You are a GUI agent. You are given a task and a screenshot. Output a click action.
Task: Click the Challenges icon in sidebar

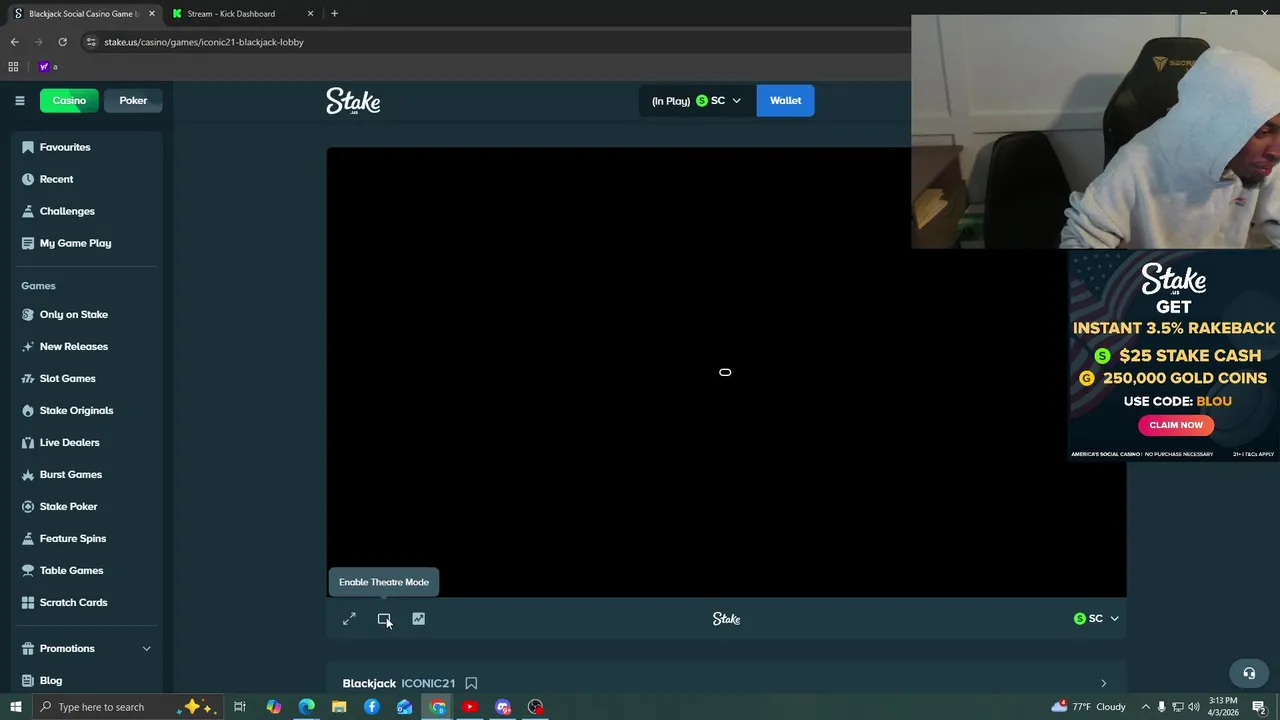click(x=28, y=211)
